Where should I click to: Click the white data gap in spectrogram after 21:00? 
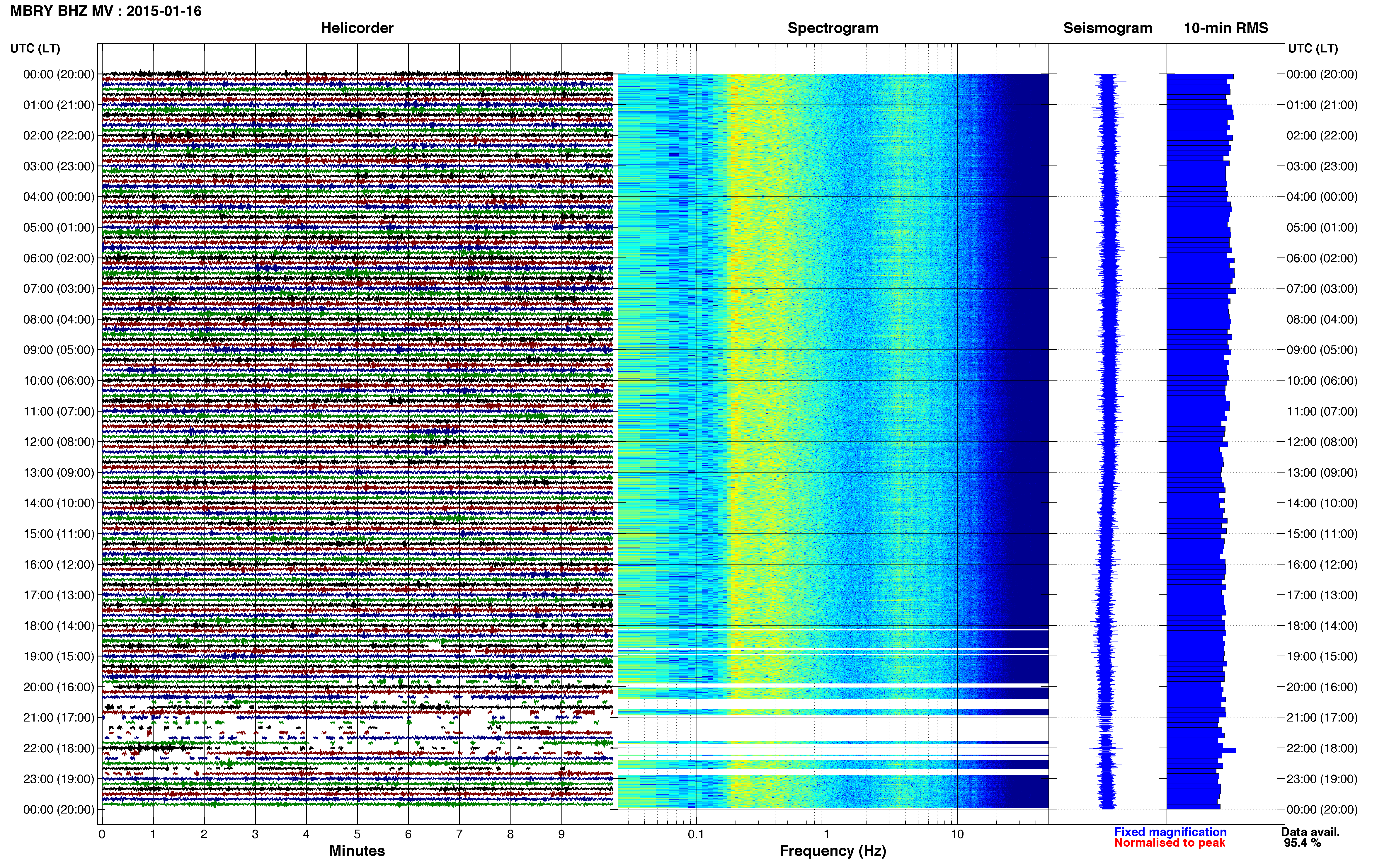833,729
